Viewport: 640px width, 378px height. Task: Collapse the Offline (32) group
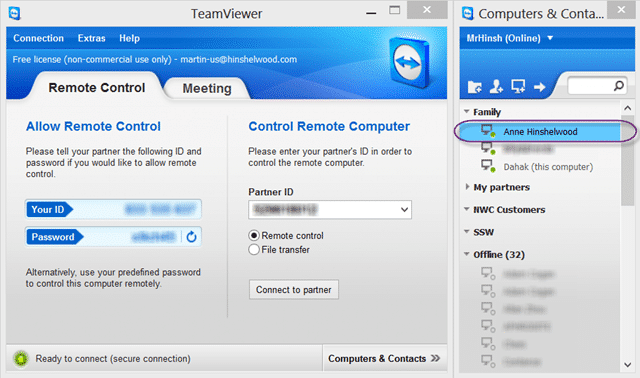pos(467,254)
